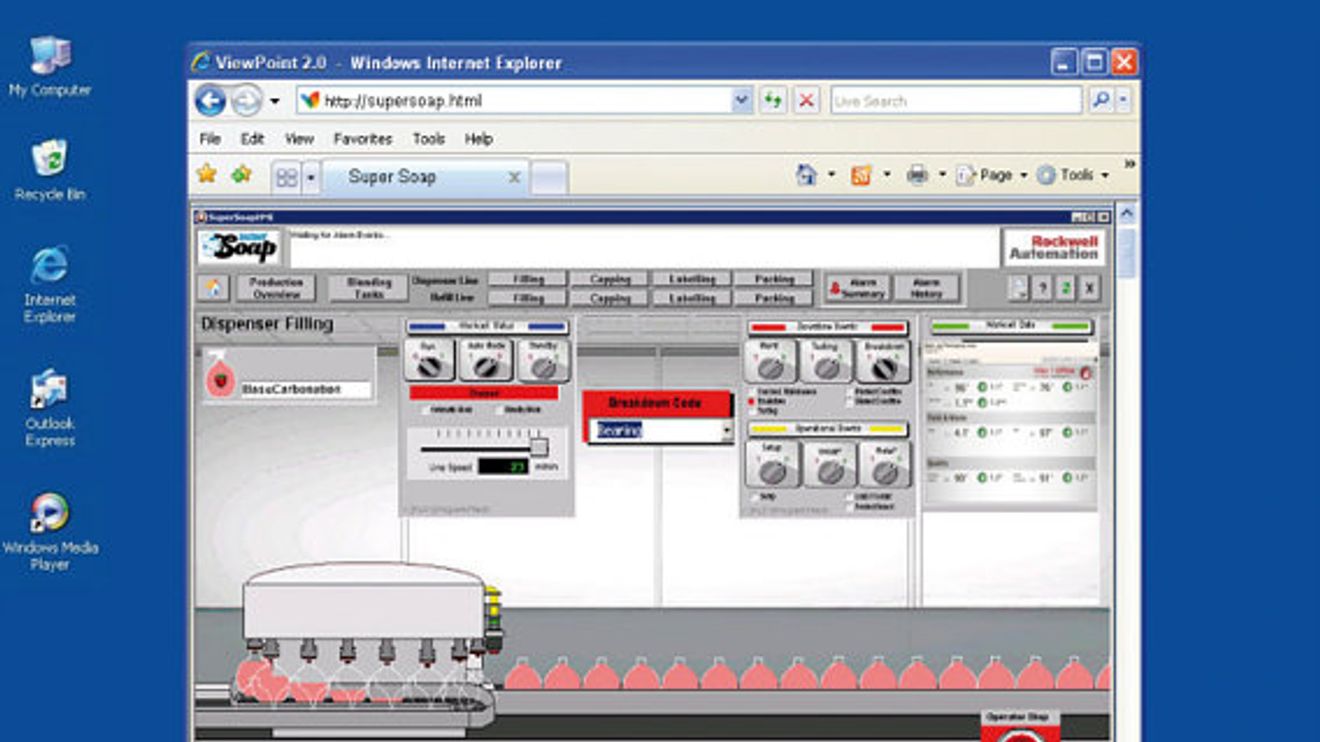Open the Feeds dropdown arrow
The width and height of the screenshot is (1320, 742).
(x=886, y=175)
